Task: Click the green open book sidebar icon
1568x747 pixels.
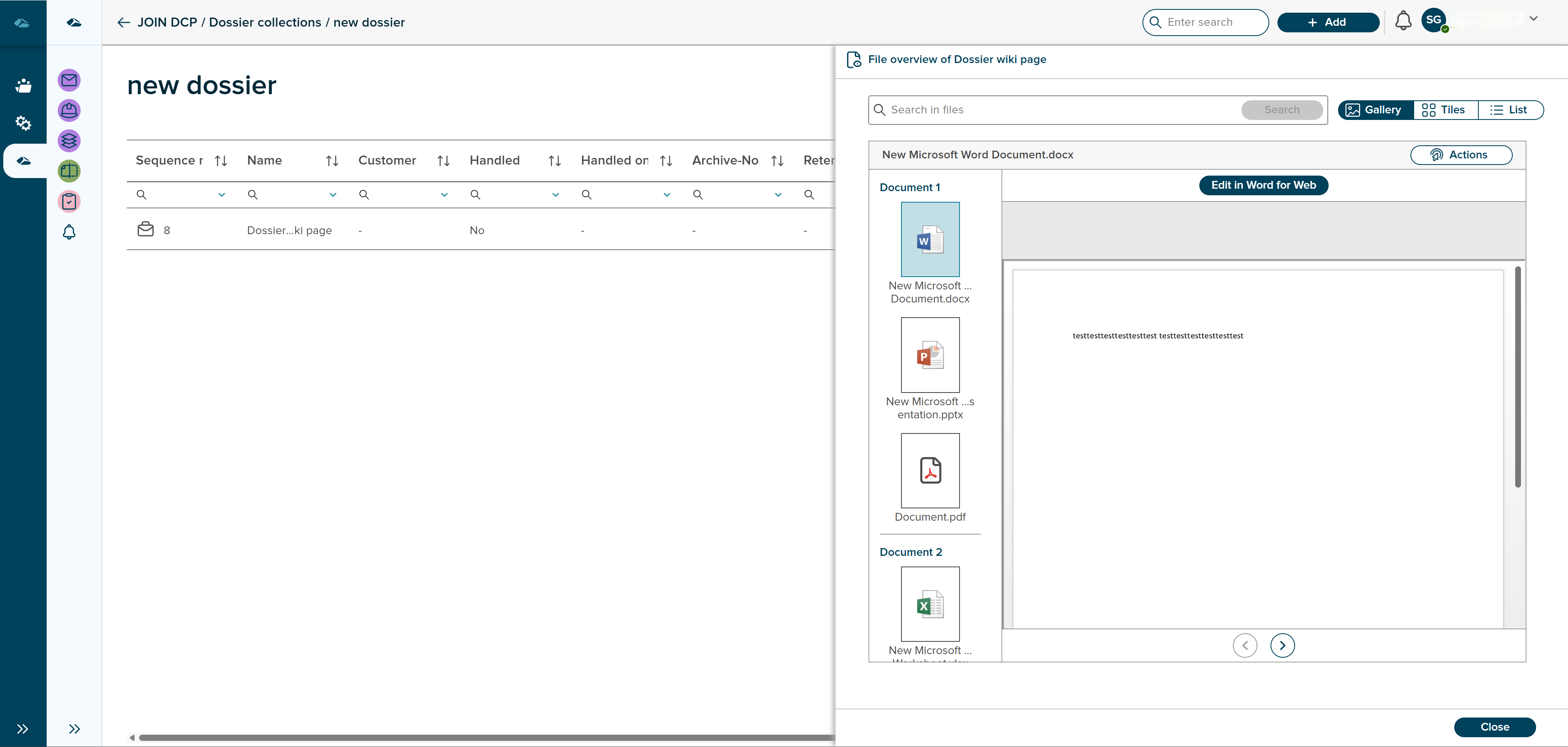Action: [x=69, y=171]
